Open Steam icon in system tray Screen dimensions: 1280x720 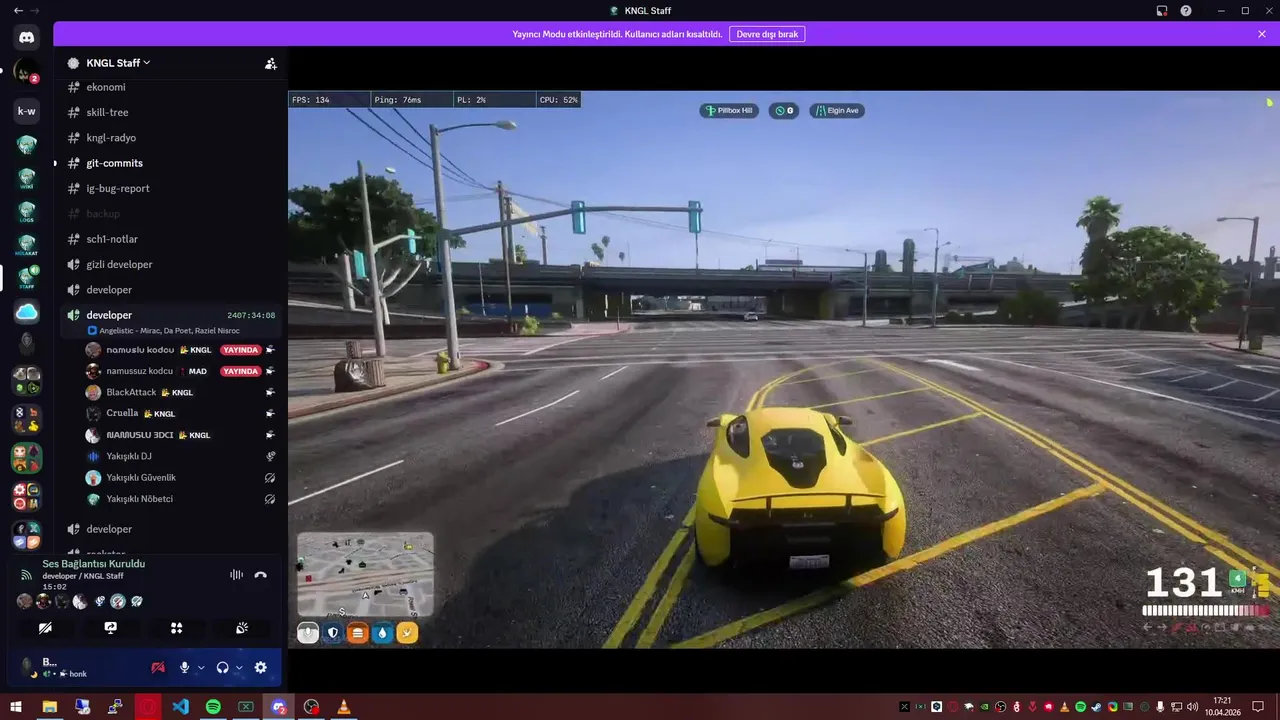click(x=1096, y=707)
